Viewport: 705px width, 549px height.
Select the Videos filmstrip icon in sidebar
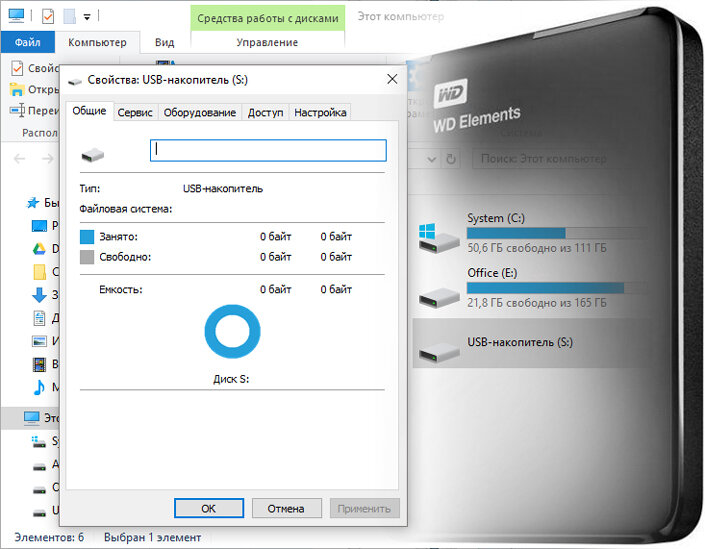(x=40, y=364)
